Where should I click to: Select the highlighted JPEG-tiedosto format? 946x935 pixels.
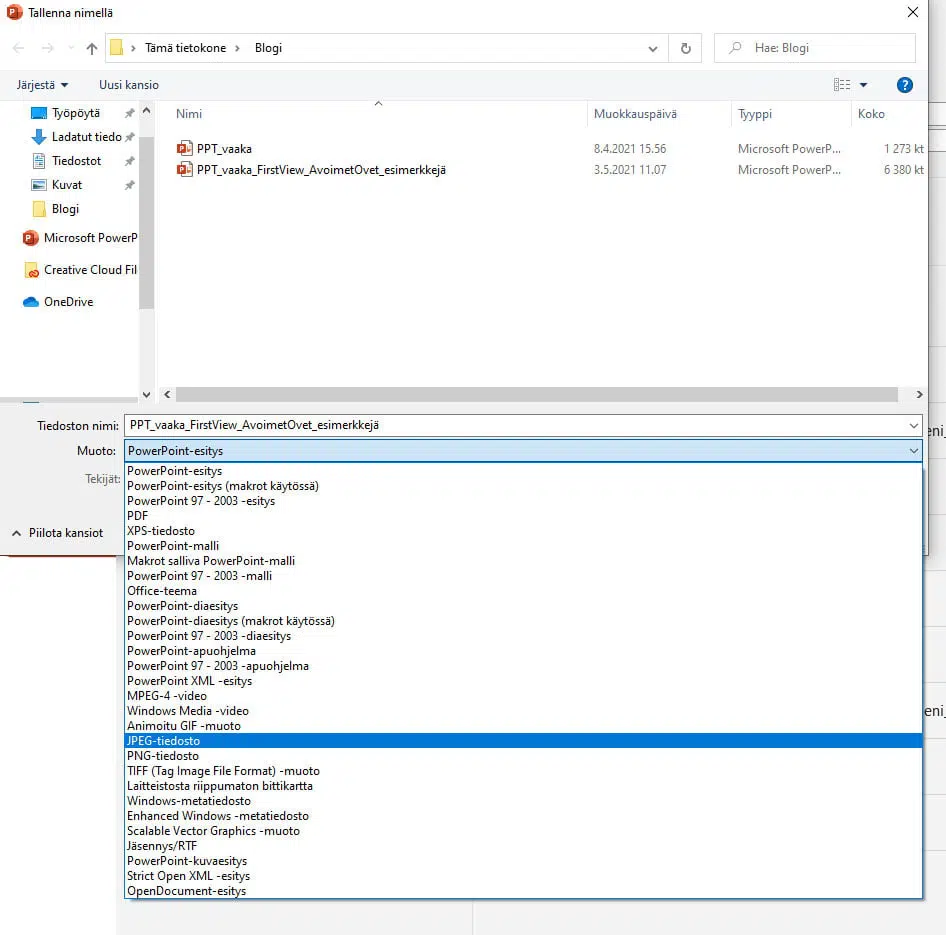pyautogui.click(x=523, y=741)
